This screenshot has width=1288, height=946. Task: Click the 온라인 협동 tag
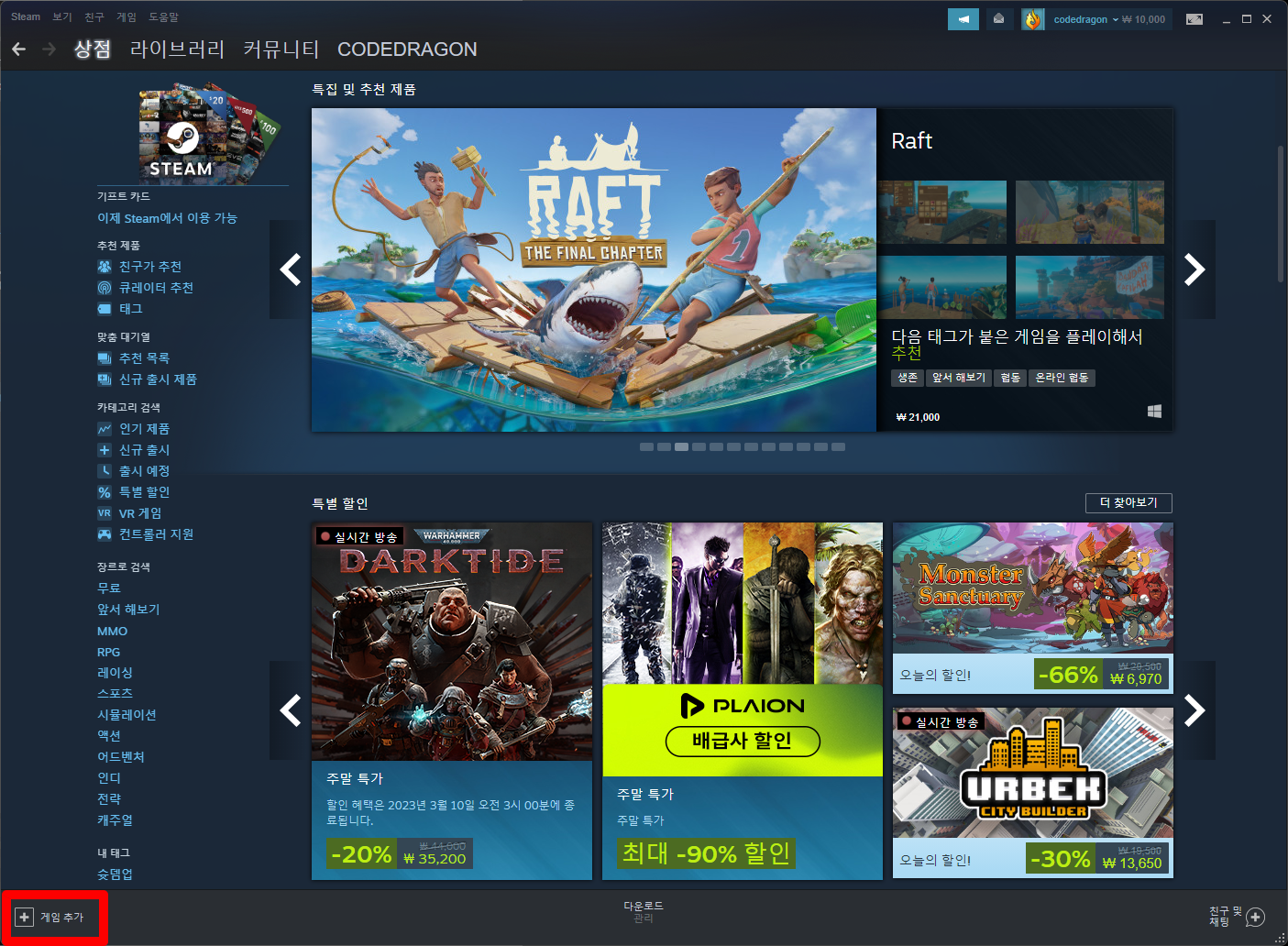click(x=1062, y=378)
